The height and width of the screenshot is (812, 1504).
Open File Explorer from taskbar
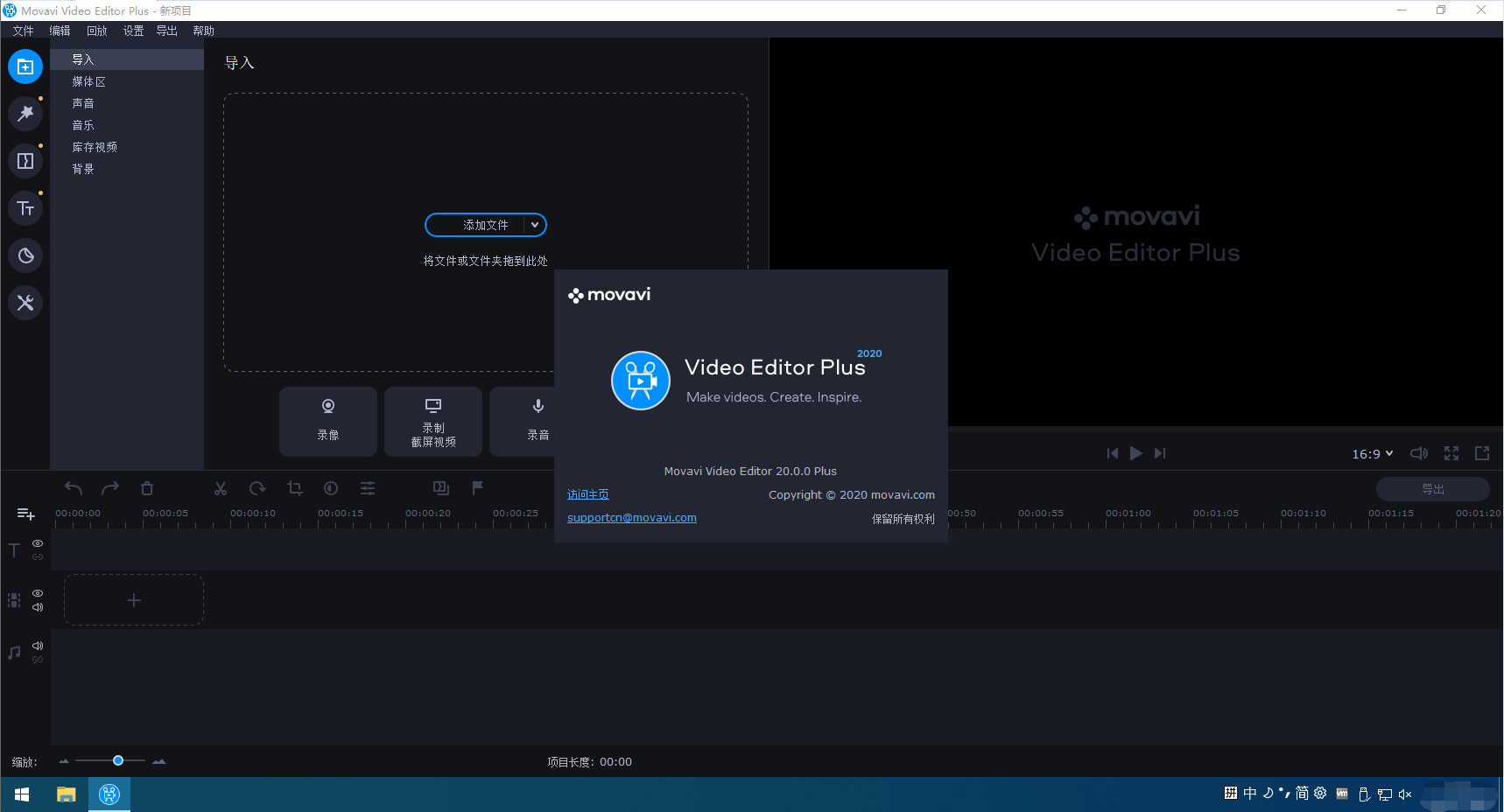tap(67, 794)
